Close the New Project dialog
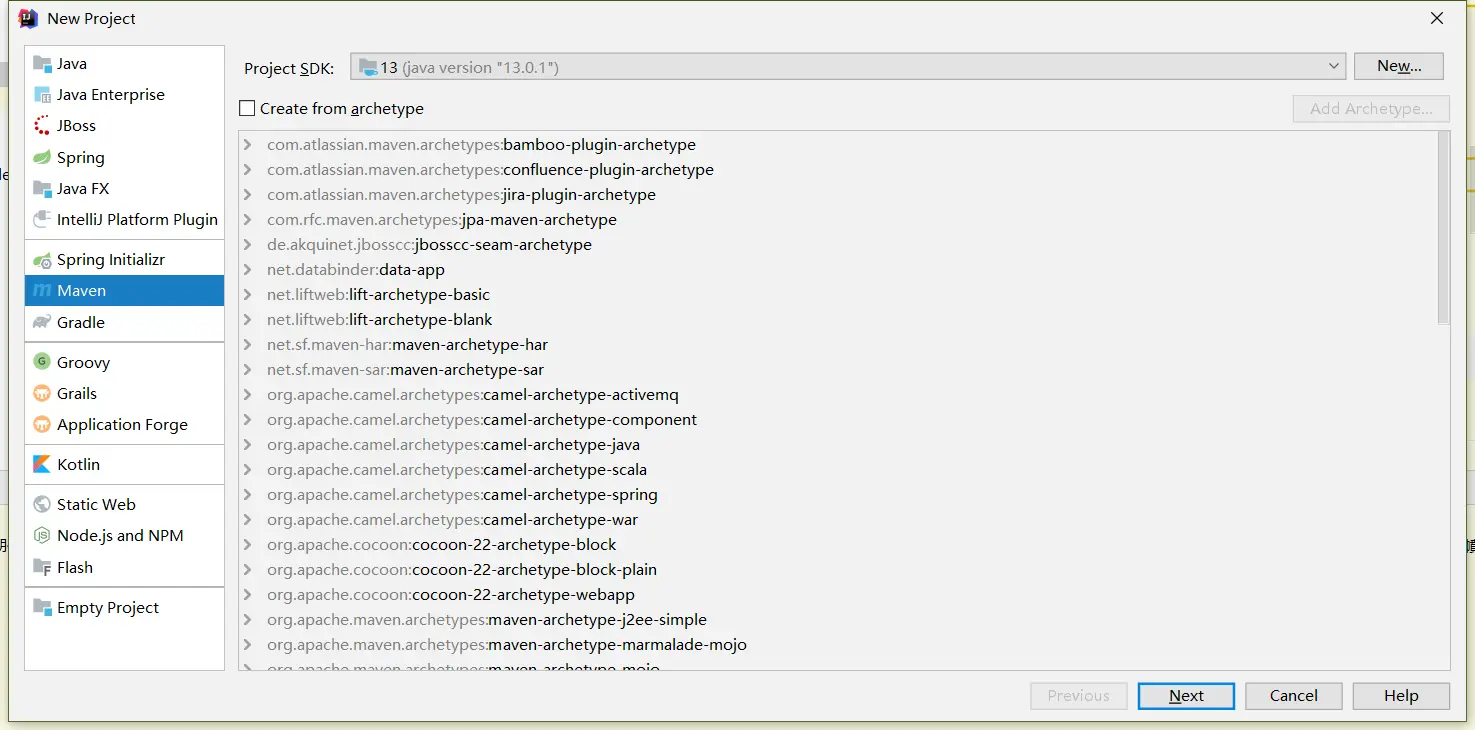This screenshot has height=730, width=1475. 1437,18
